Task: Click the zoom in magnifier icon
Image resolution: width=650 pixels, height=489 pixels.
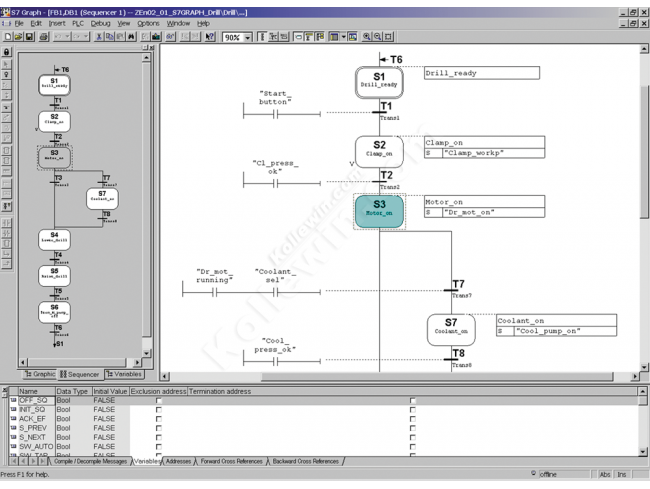Action: [x=365, y=36]
